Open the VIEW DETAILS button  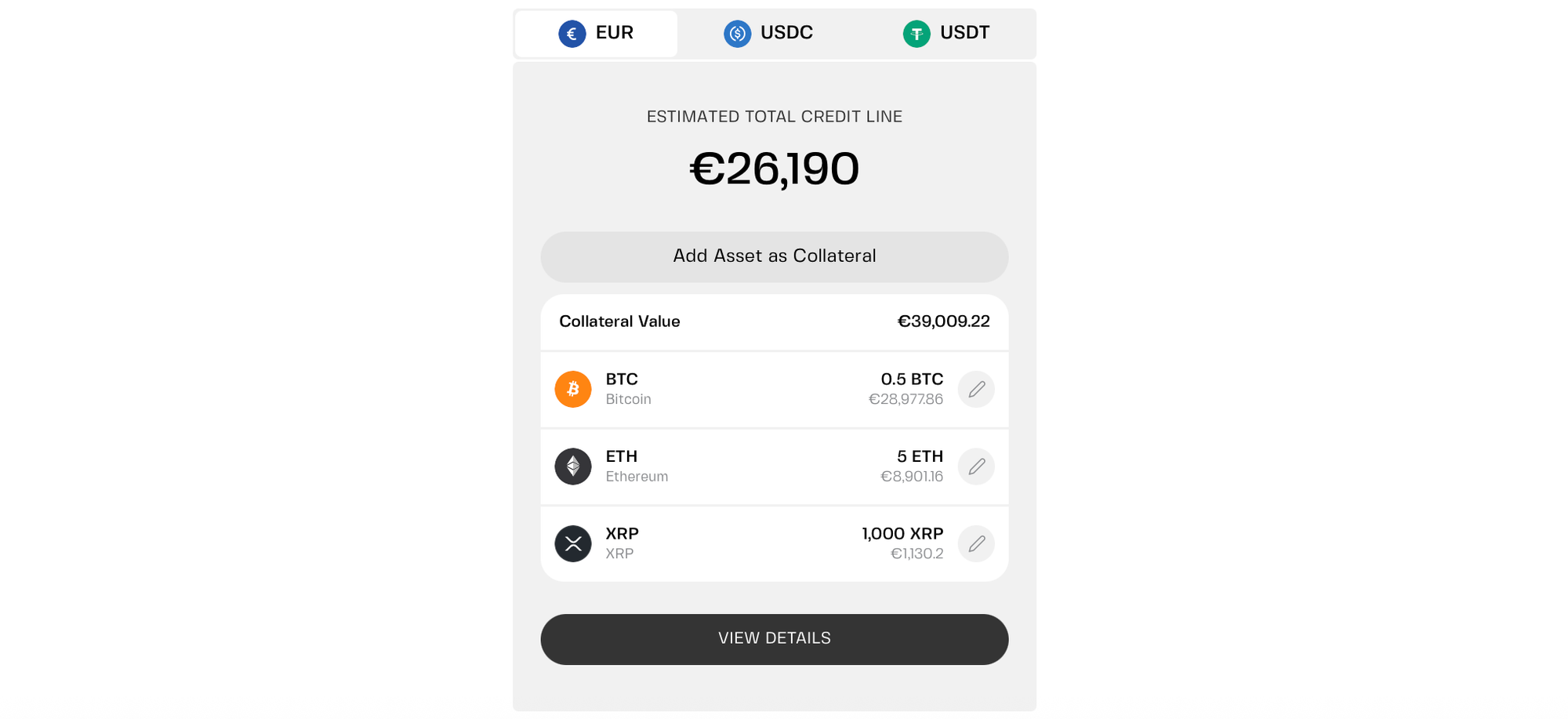(774, 639)
